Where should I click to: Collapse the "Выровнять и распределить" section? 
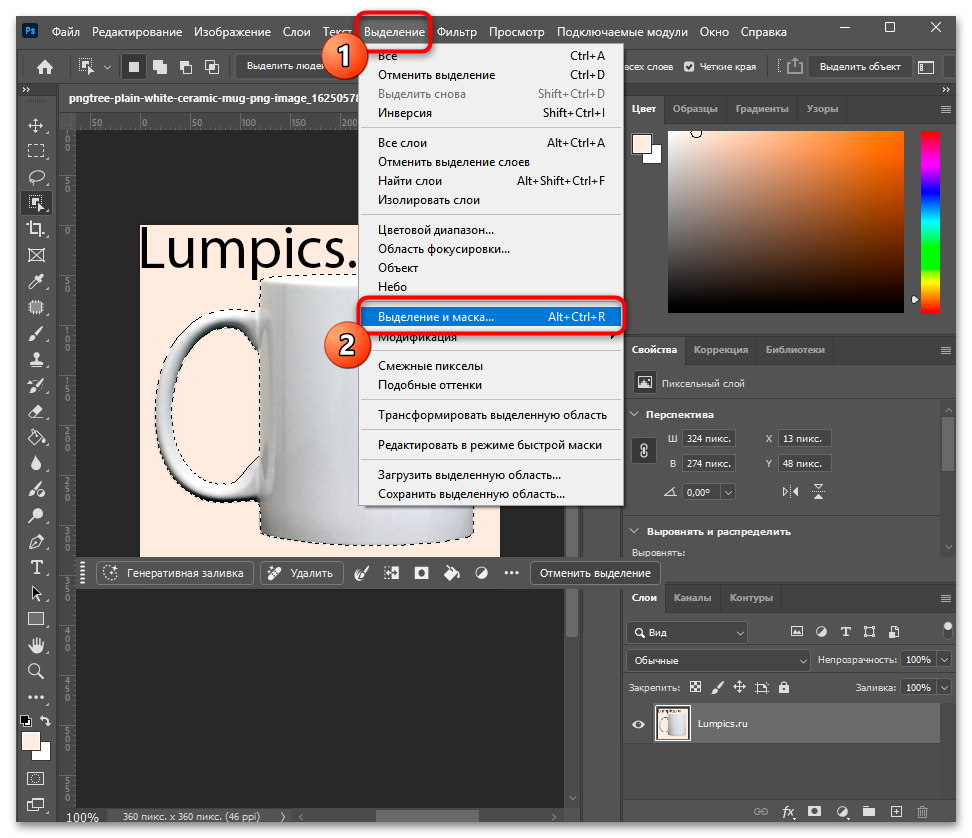tap(635, 531)
